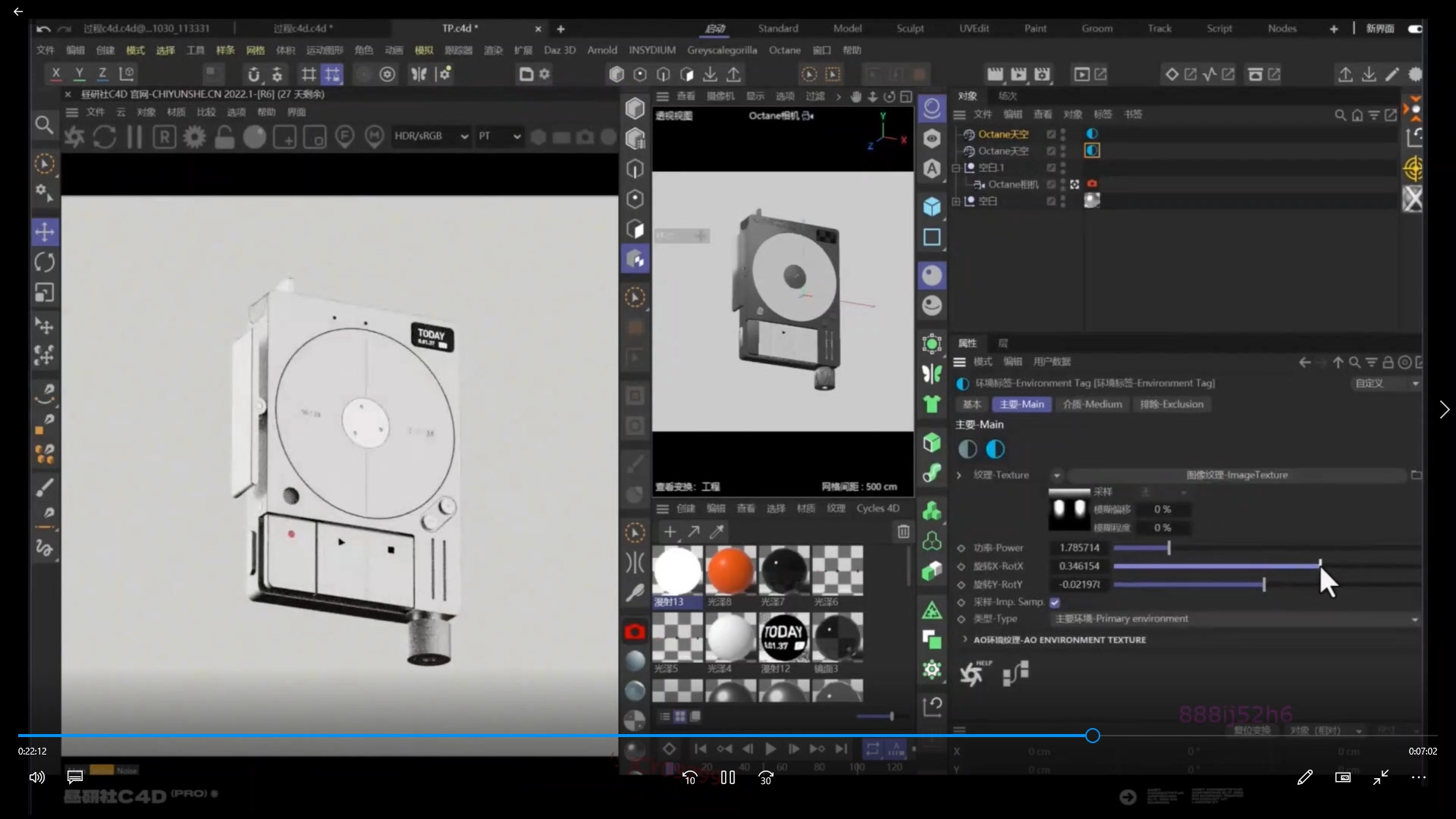Open the Octane menu in menu bar
The image size is (1456, 819).
pyautogui.click(x=784, y=50)
